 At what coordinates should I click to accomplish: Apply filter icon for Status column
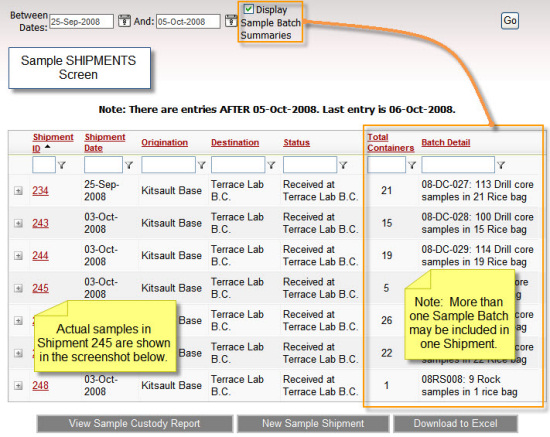[343, 165]
